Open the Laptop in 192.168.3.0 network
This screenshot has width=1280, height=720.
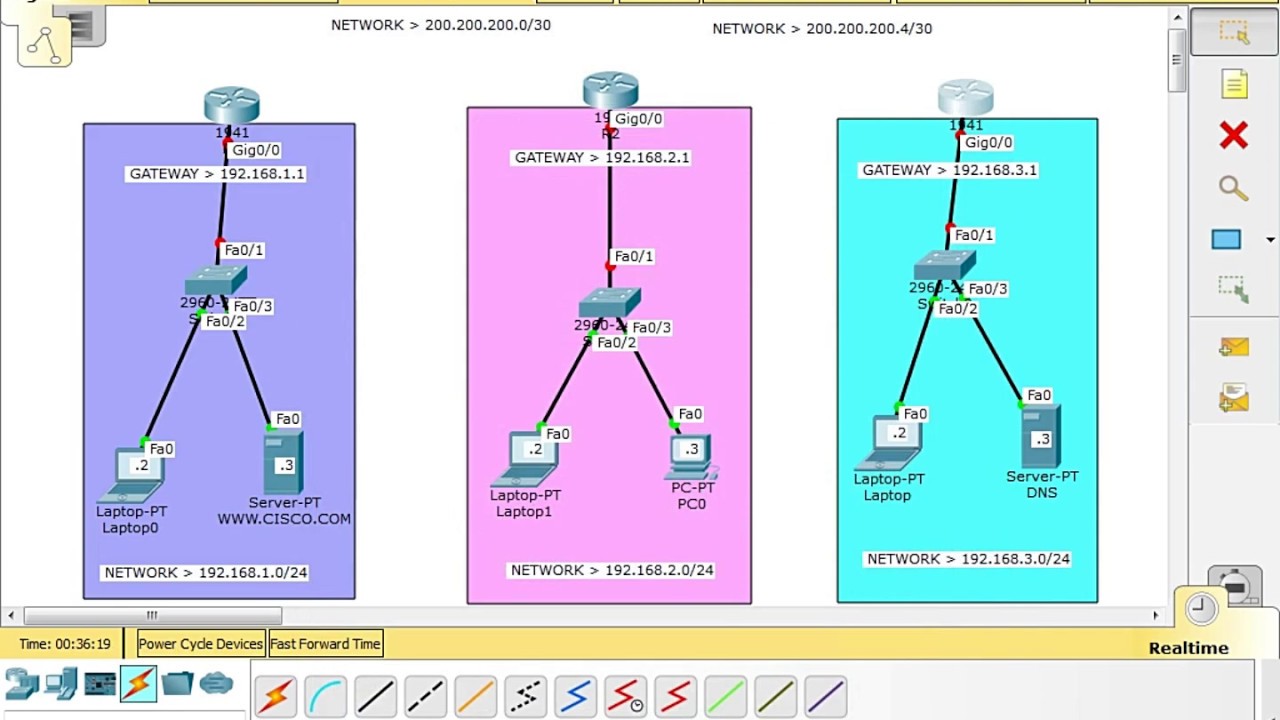[x=888, y=443]
